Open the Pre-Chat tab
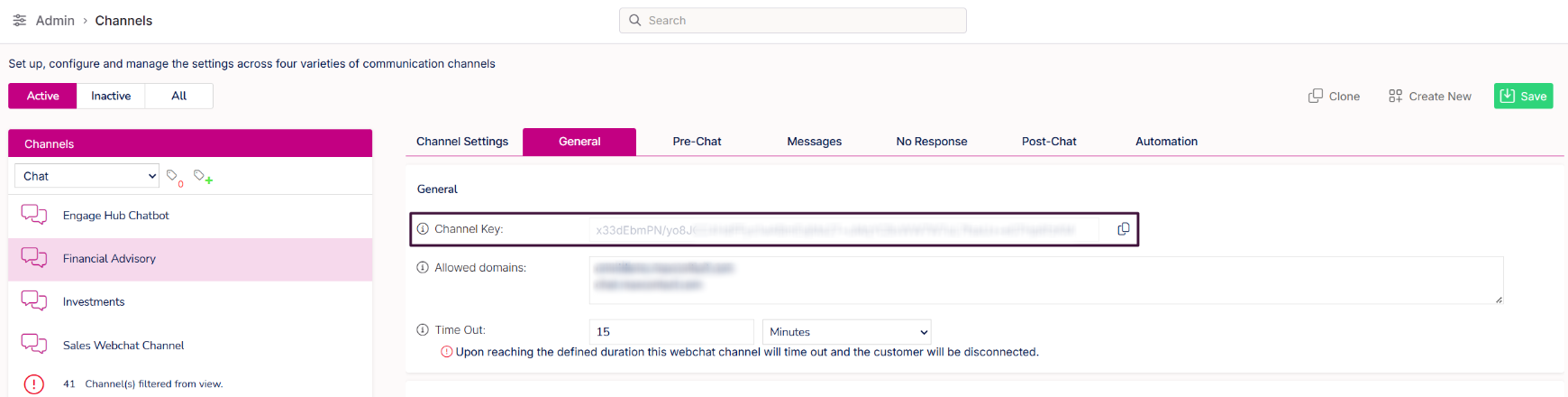Viewport: 1568px width, 397px height. [697, 142]
